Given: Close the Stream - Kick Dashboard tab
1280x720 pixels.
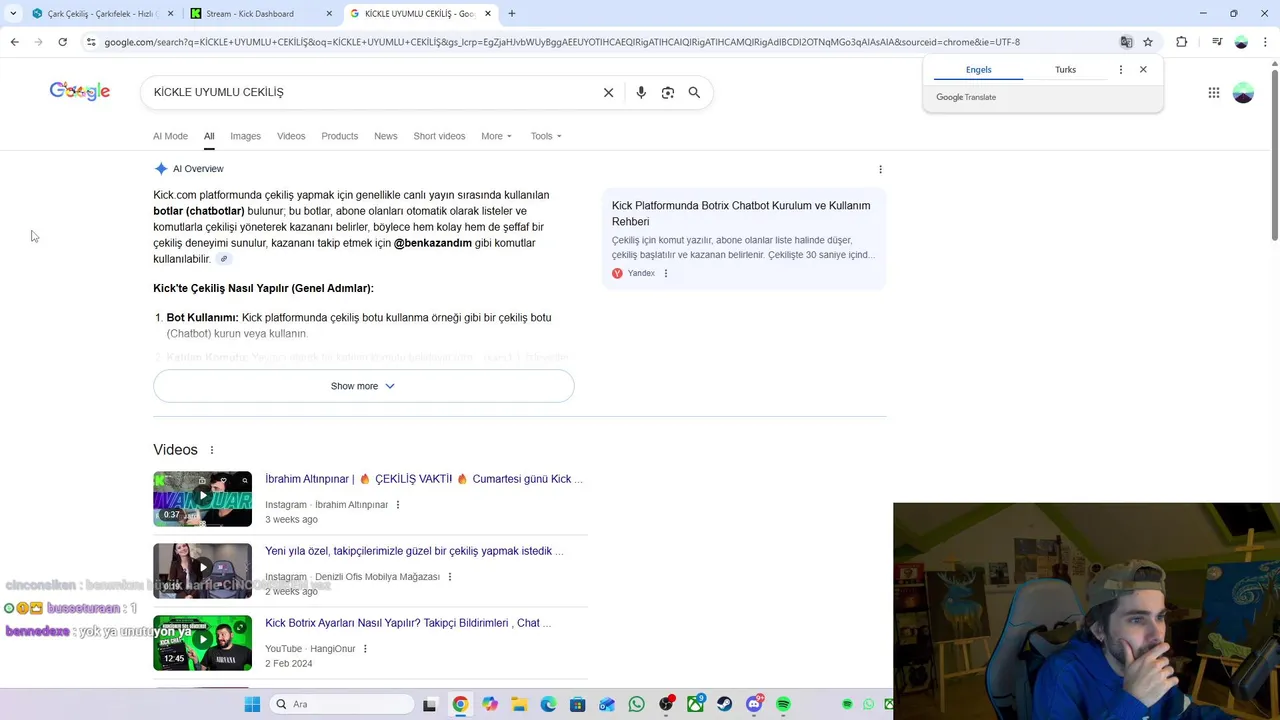Looking at the screenshot, I should [329, 14].
